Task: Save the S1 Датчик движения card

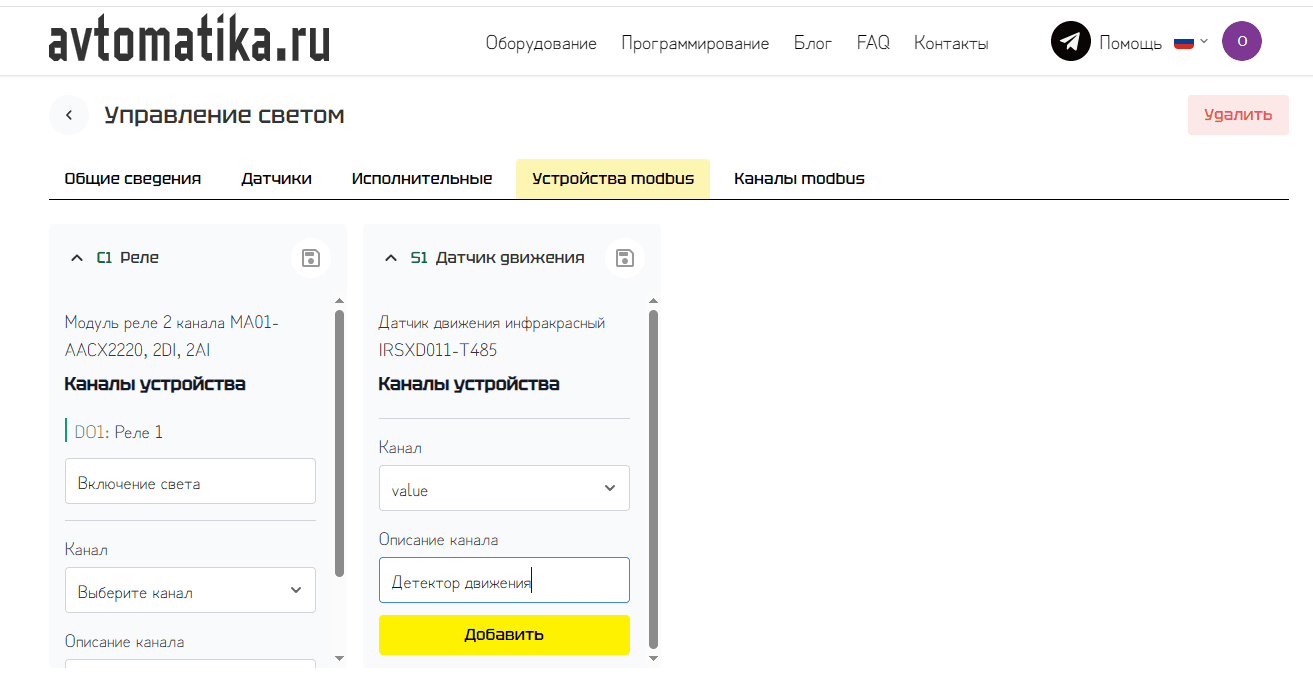Action: [625, 258]
